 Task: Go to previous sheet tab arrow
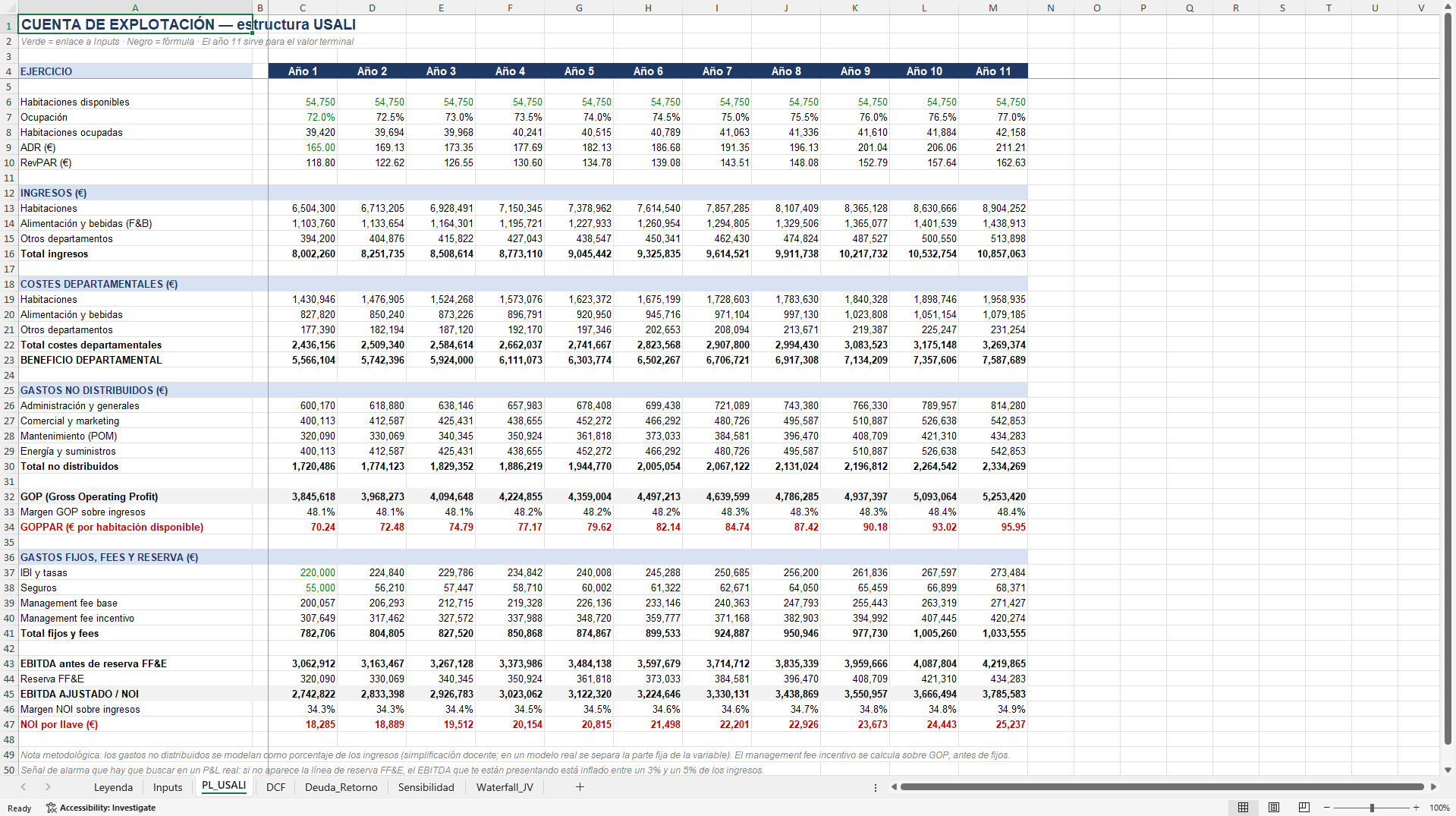coord(24,787)
